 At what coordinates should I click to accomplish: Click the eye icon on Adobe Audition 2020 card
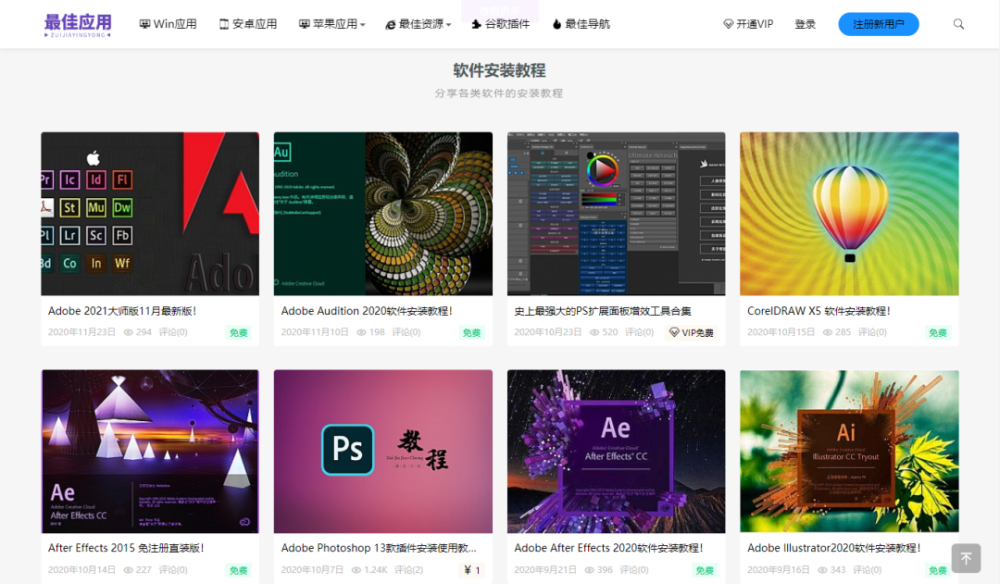point(362,332)
